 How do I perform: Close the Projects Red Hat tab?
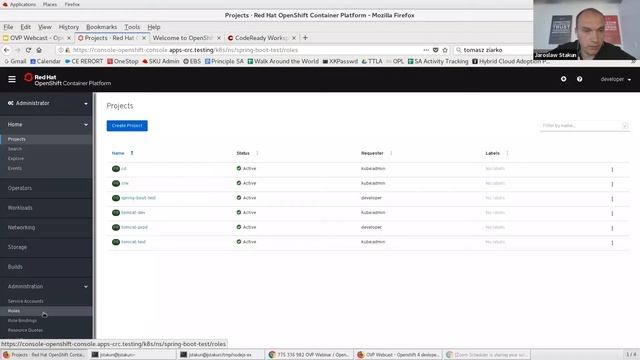[144, 38]
